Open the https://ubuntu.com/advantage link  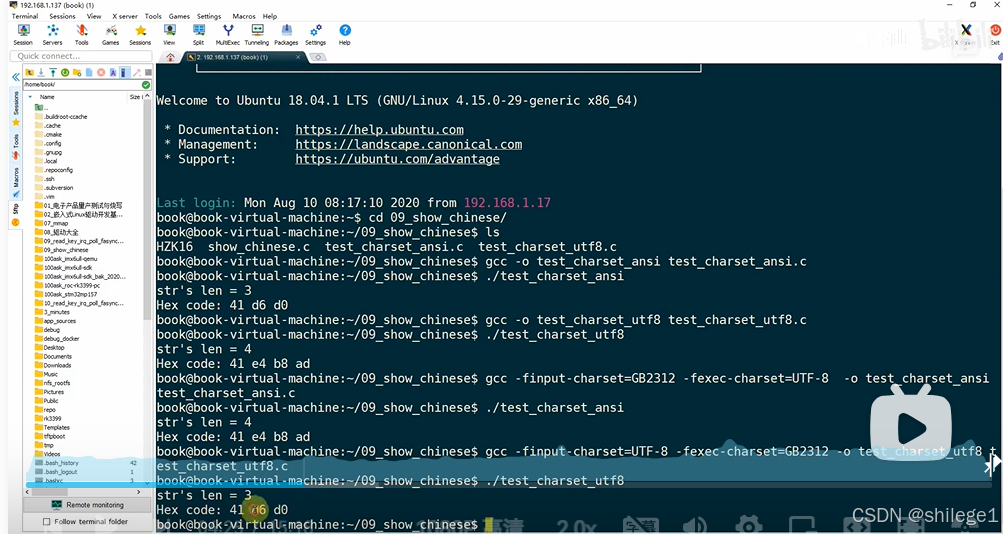coord(397,159)
